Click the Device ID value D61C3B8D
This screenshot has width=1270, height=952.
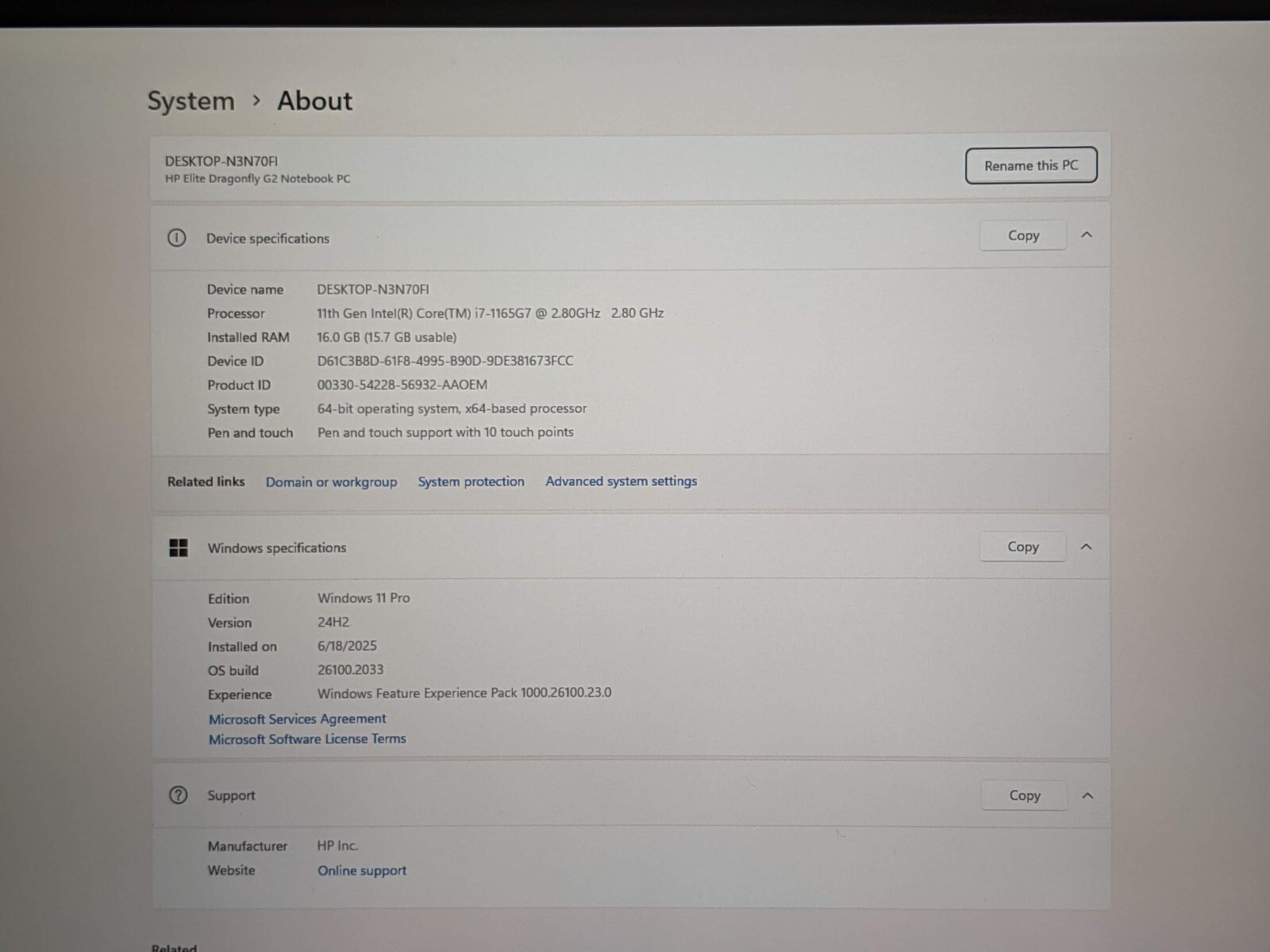coord(444,361)
